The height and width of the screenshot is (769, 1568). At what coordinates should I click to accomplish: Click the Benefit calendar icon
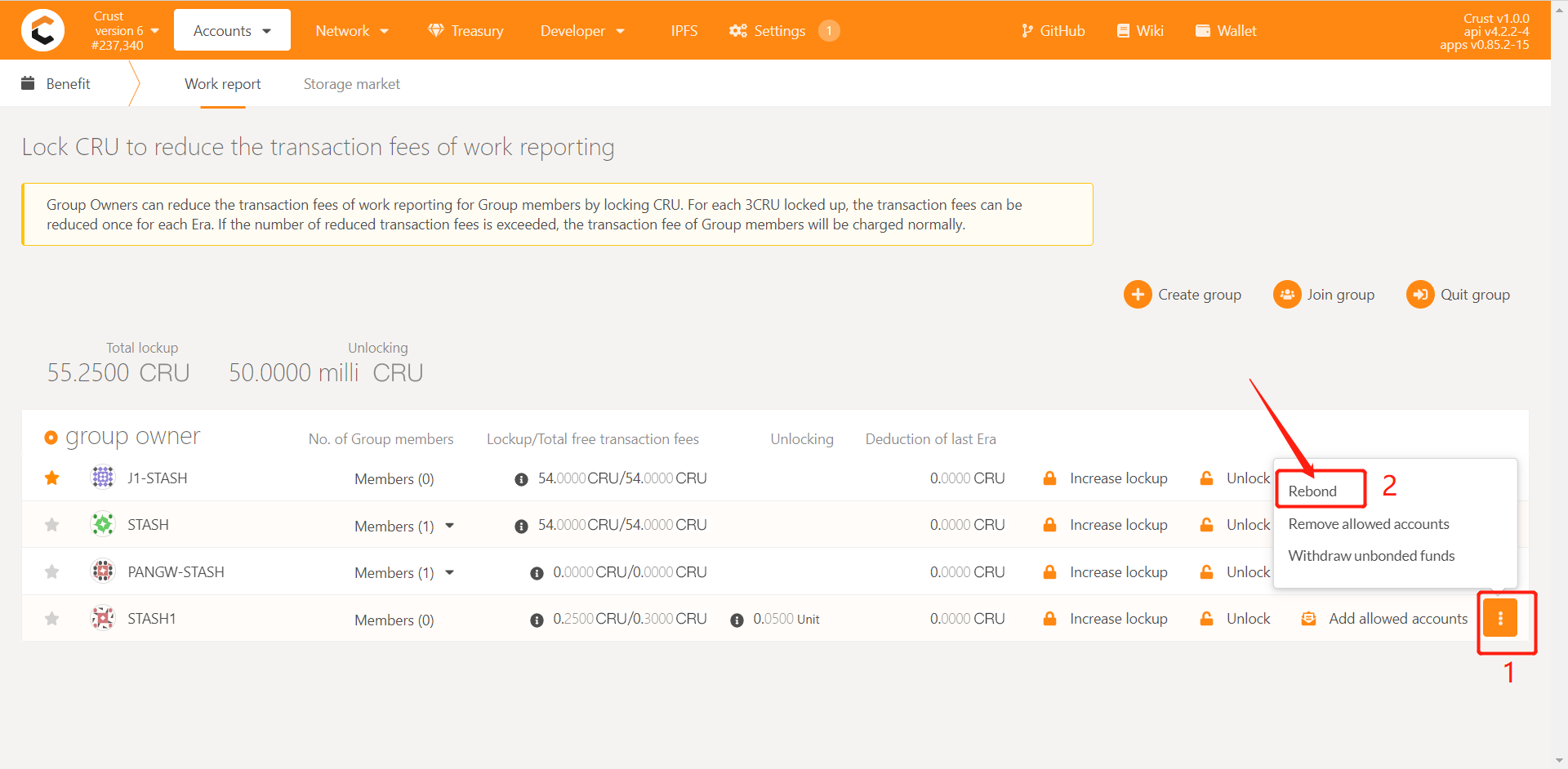pyautogui.click(x=28, y=83)
